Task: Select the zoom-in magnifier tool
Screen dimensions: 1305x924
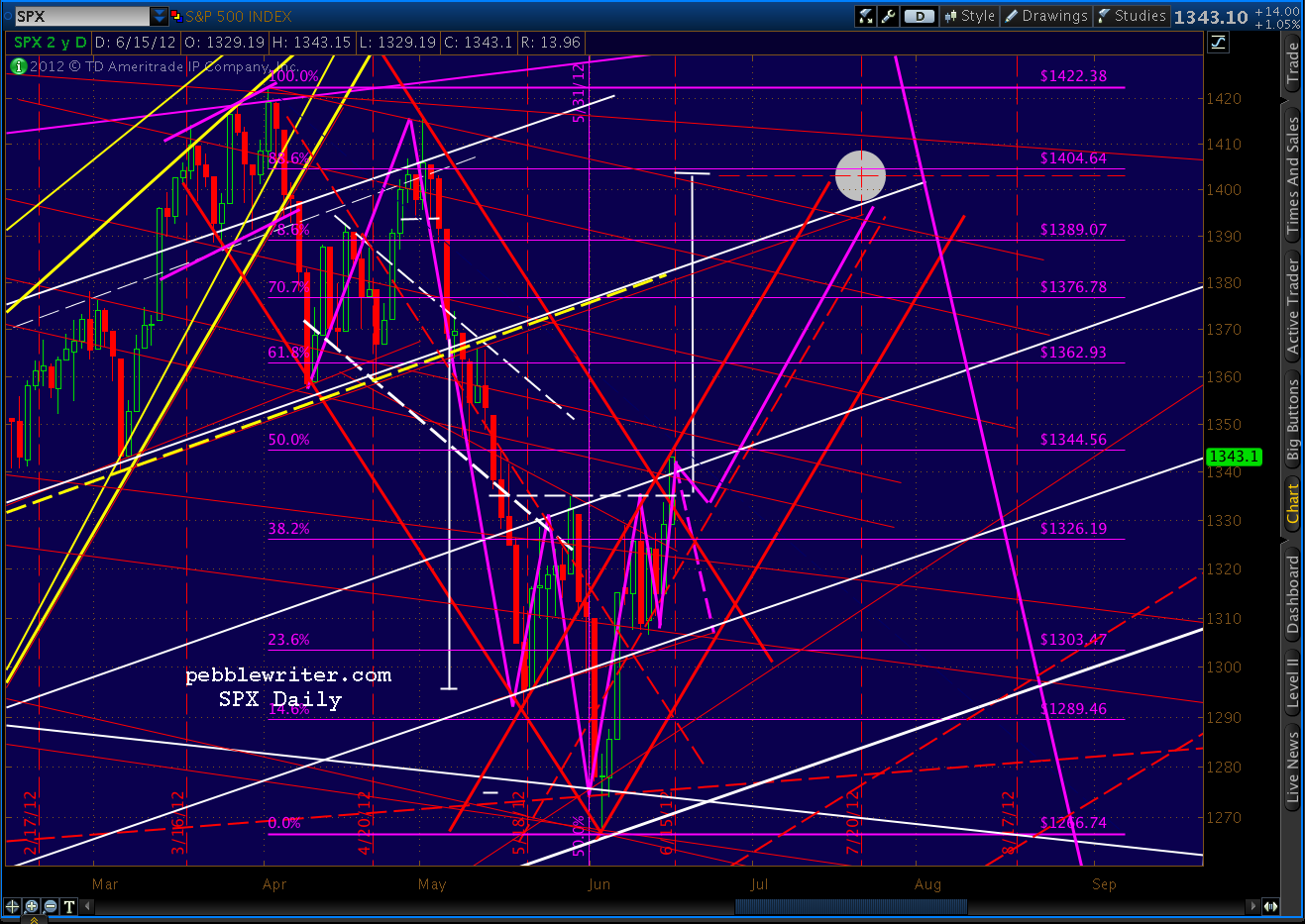Action: [x=31, y=906]
